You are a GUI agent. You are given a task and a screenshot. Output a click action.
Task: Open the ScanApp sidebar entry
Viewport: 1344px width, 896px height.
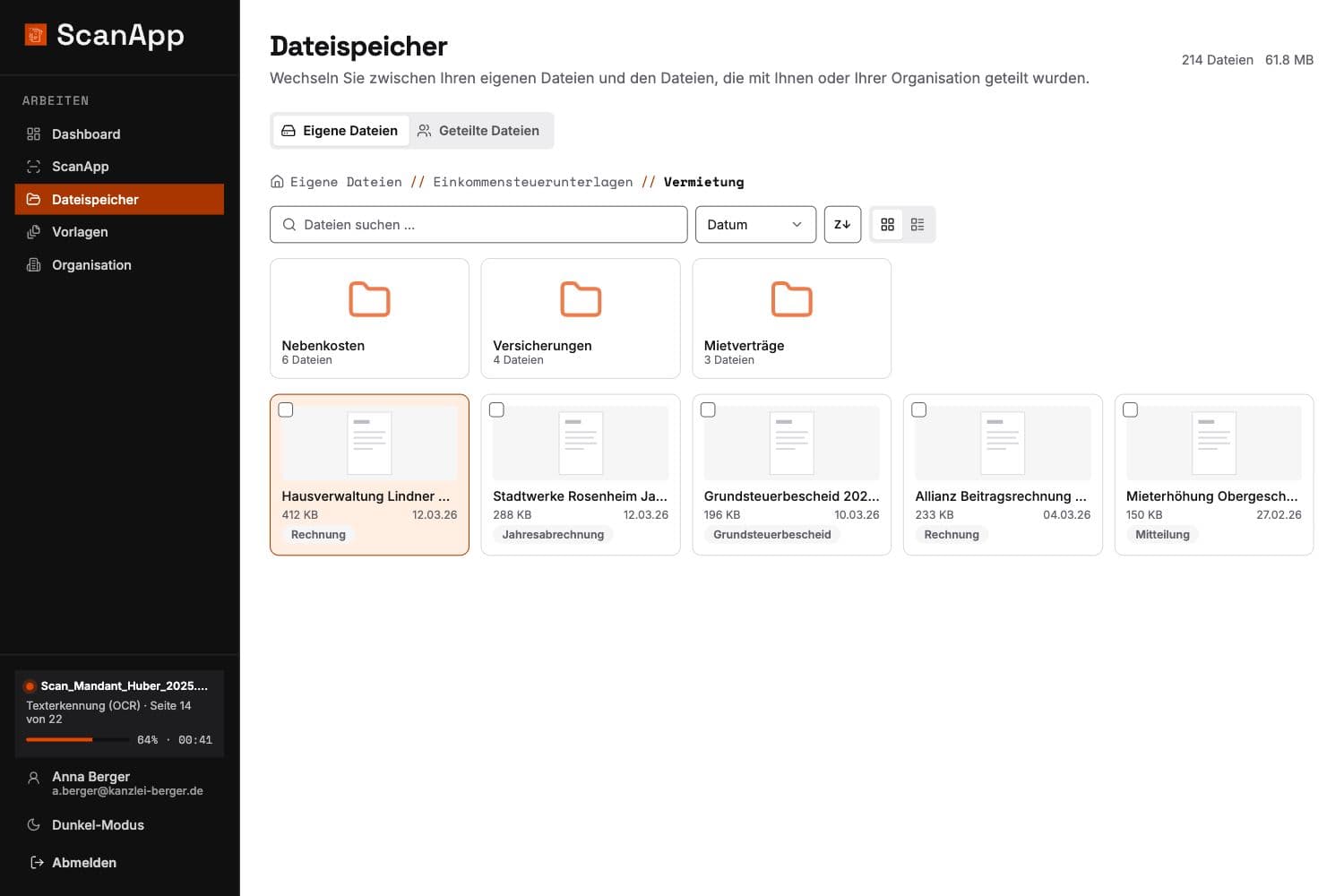[x=119, y=167]
